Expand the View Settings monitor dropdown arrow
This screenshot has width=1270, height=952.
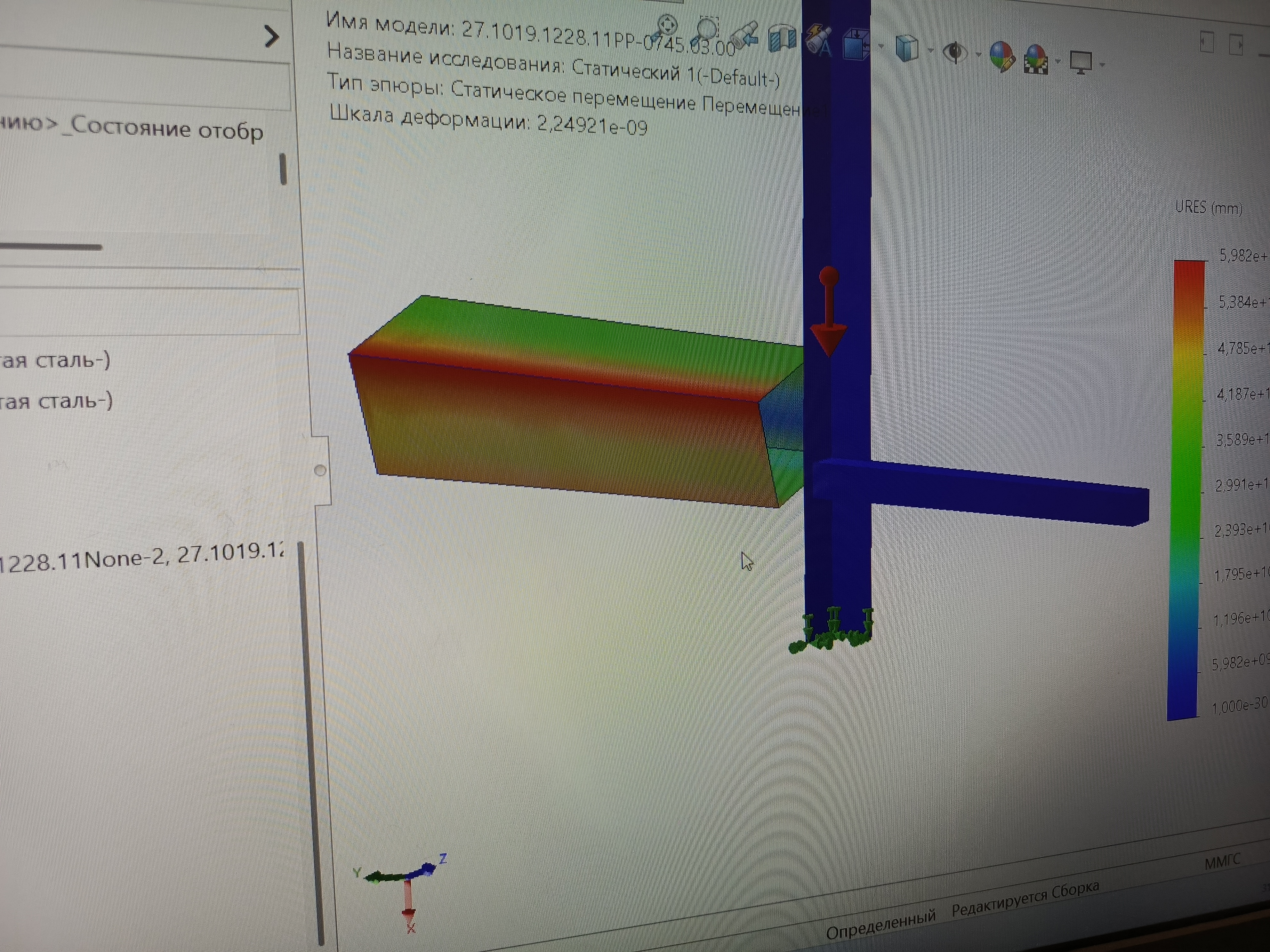coord(1102,64)
